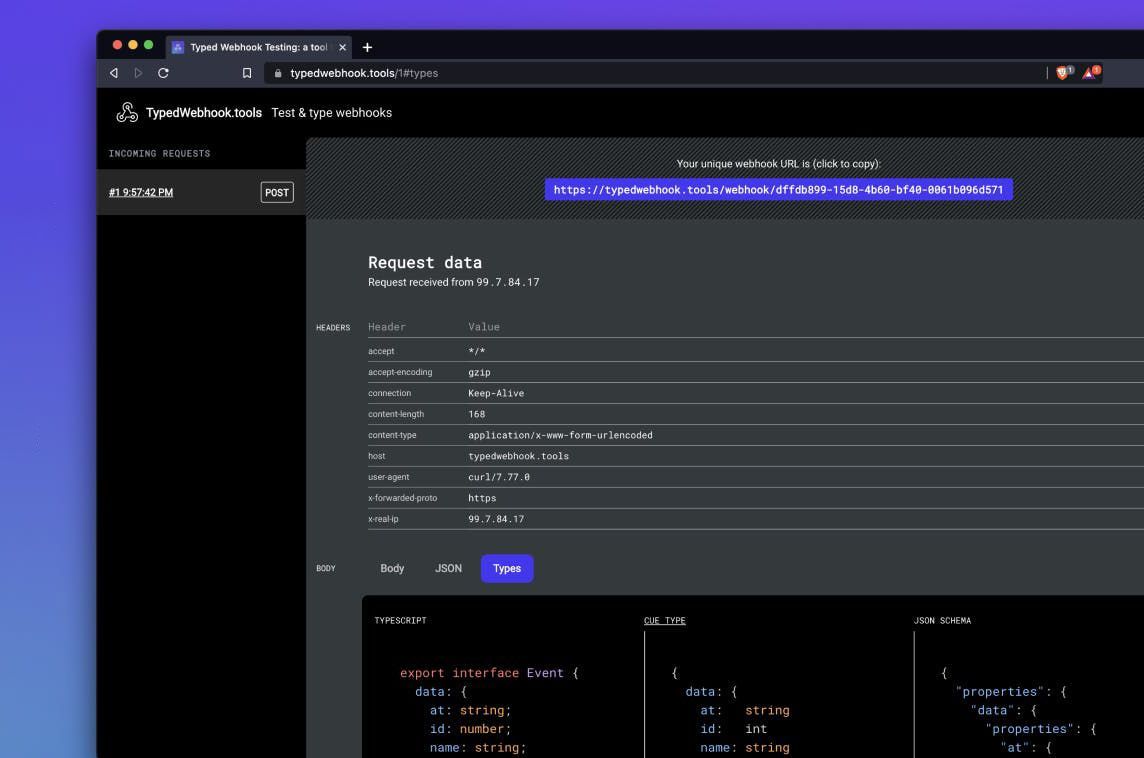Open a new tab with plus icon
The height and width of the screenshot is (758, 1144).
[x=368, y=47]
